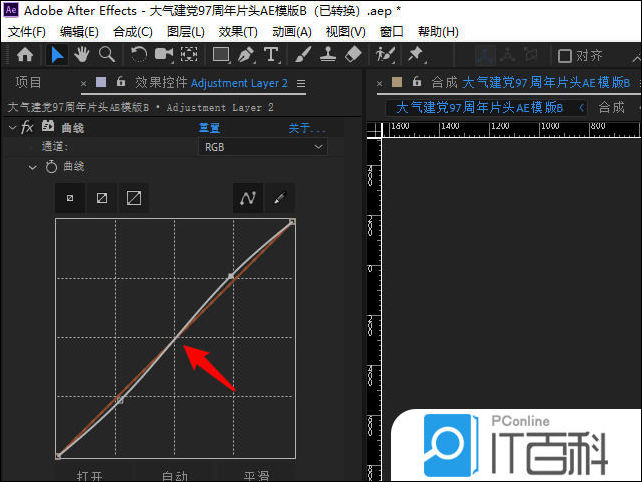Close the Effect Controls panel tab
642x482 pixels.
tap(84, 84)
